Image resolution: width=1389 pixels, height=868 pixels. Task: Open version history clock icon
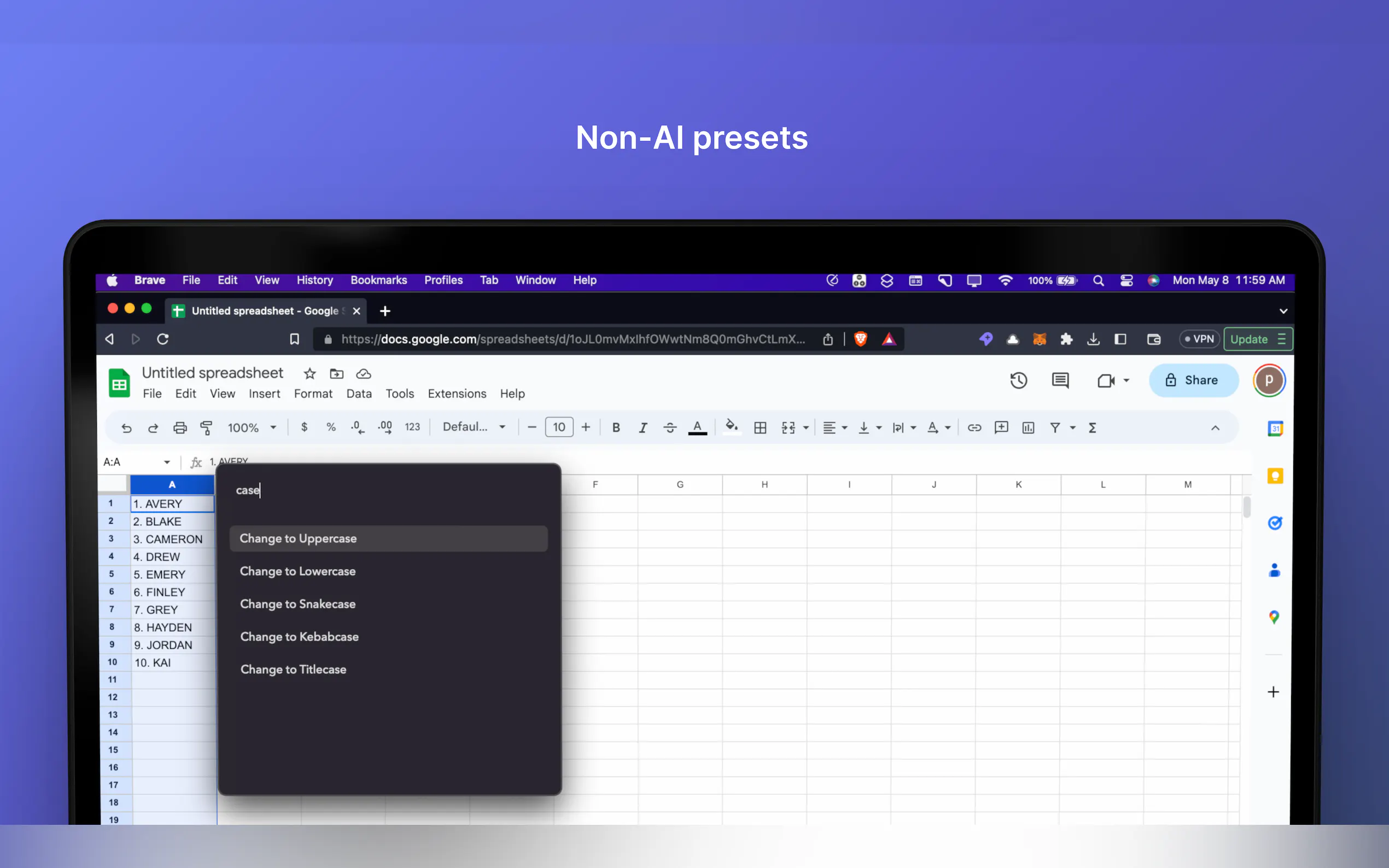(1018, 380)
